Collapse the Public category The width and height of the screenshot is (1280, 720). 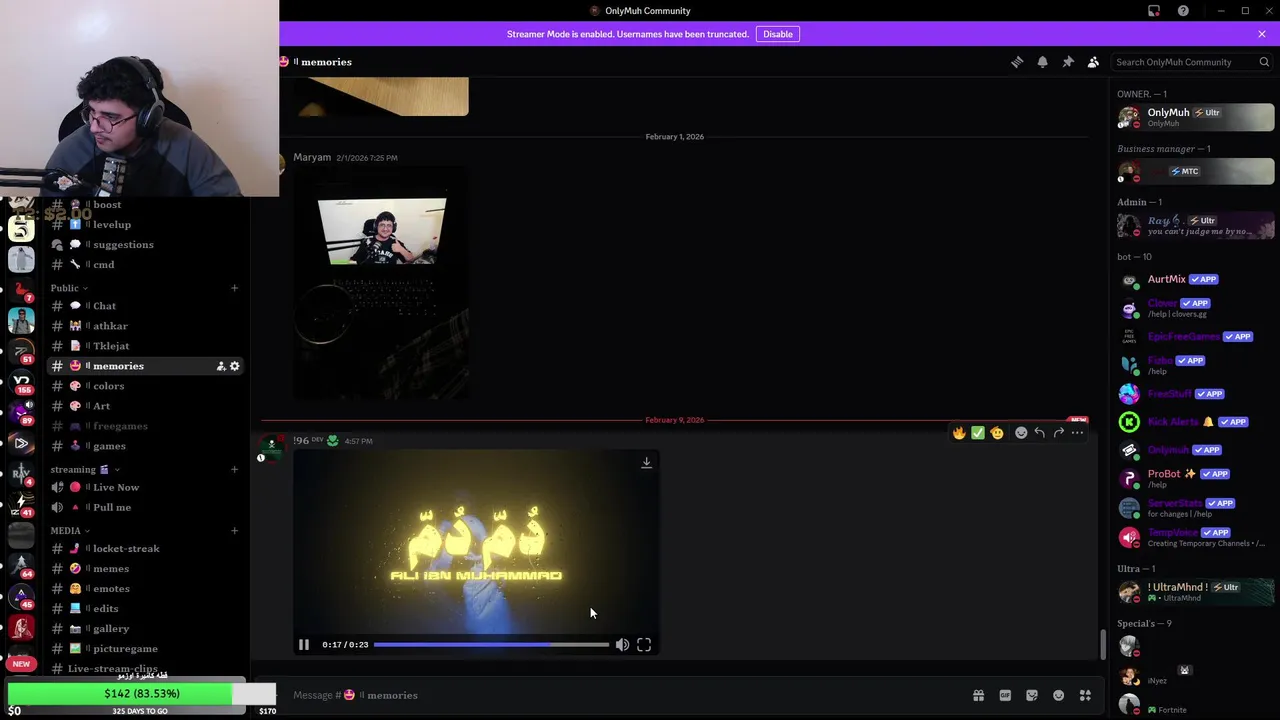click(69, 288)
